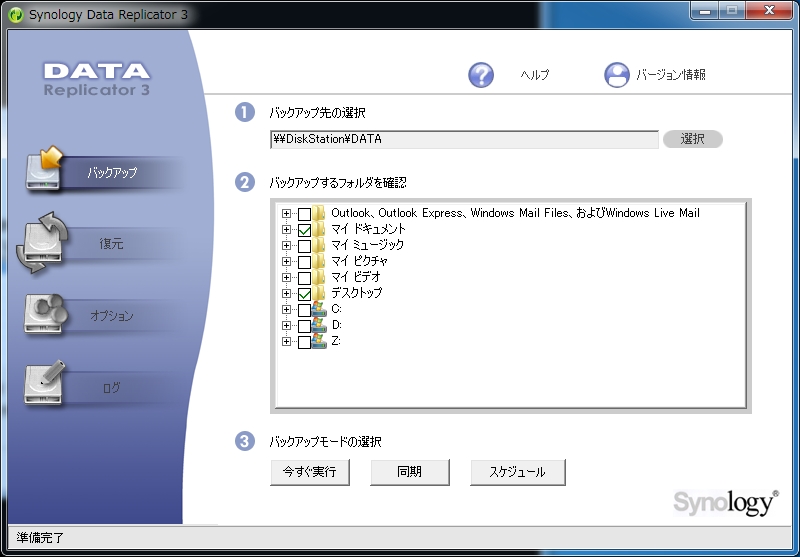Click the C: drive icon
This screenshot has height=557, width=800.
pyautogui.click(x=319, y=309)
